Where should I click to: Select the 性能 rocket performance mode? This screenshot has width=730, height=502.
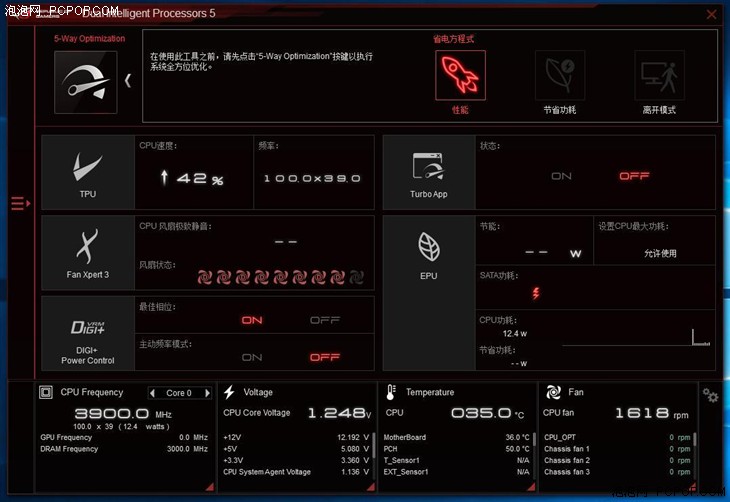(x=460, y=75)
